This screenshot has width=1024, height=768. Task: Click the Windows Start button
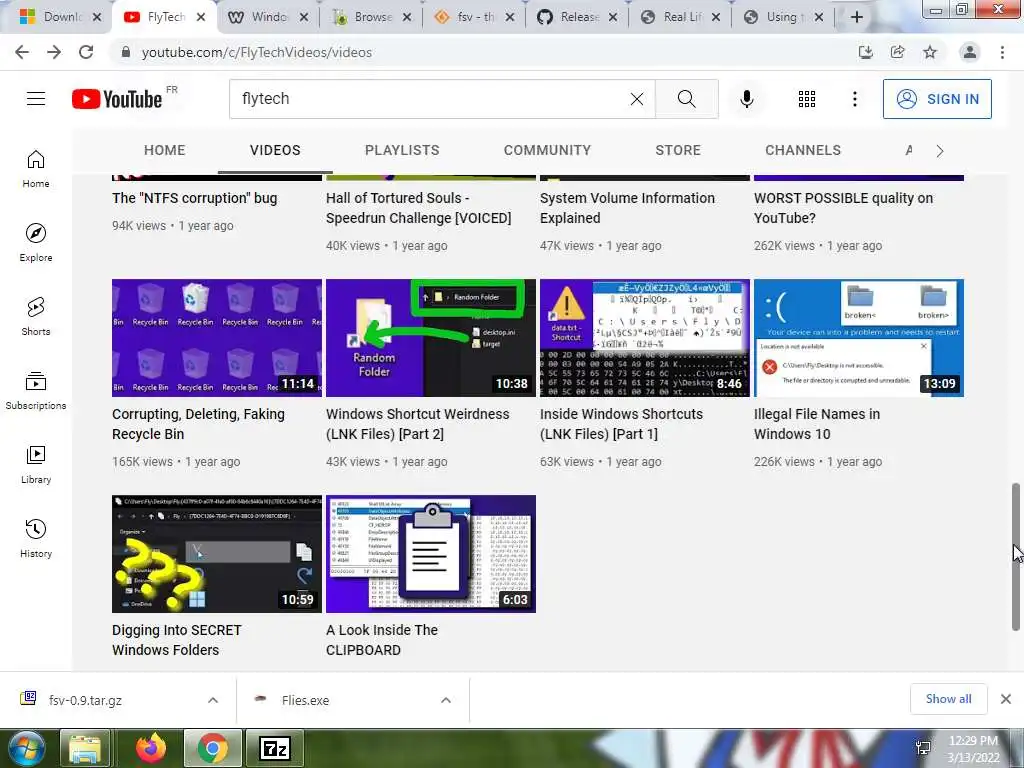(25, 748)
